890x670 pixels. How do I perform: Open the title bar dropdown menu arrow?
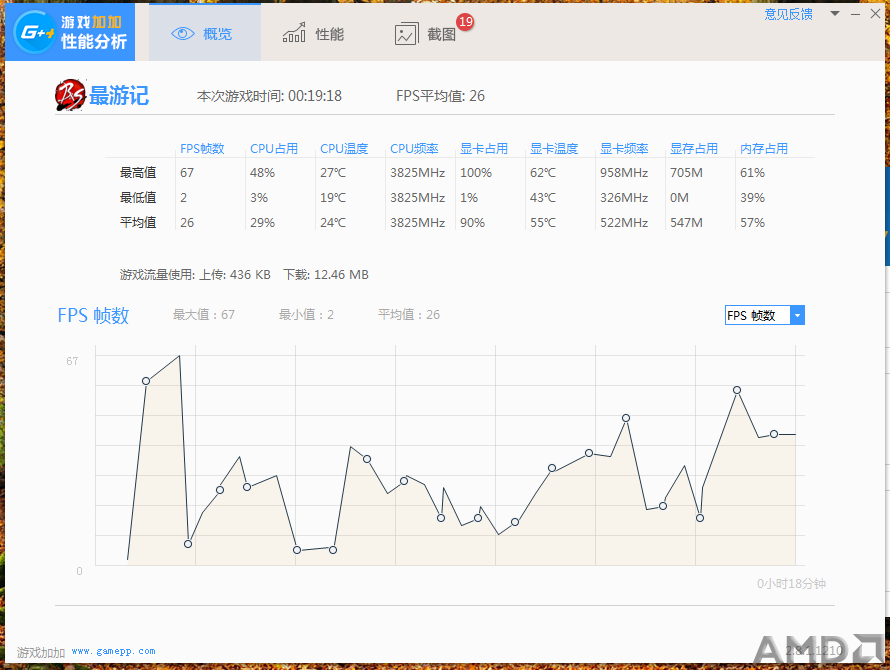pos(835,14)
